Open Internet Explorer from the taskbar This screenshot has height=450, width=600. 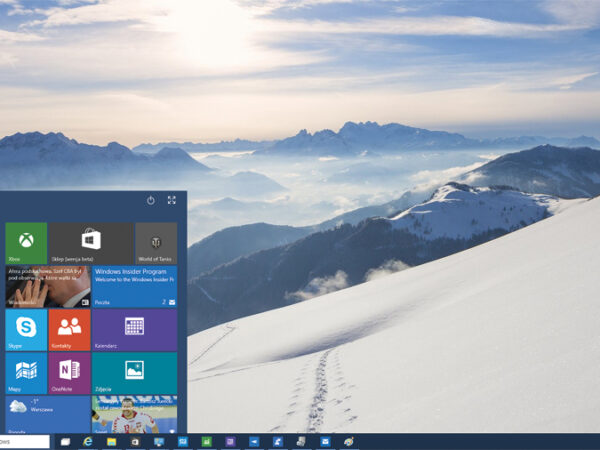[89, 441]
